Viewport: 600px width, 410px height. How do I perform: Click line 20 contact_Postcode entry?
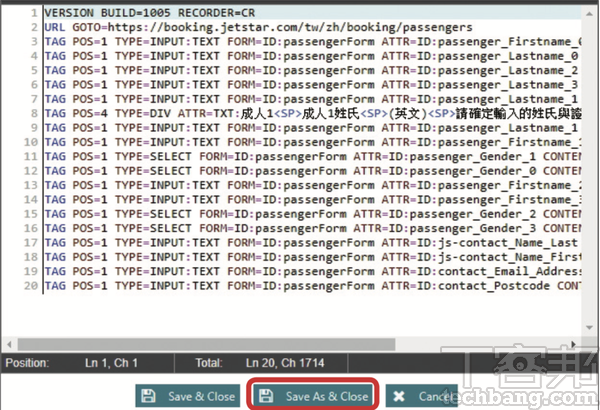click(x=313, y=286)
